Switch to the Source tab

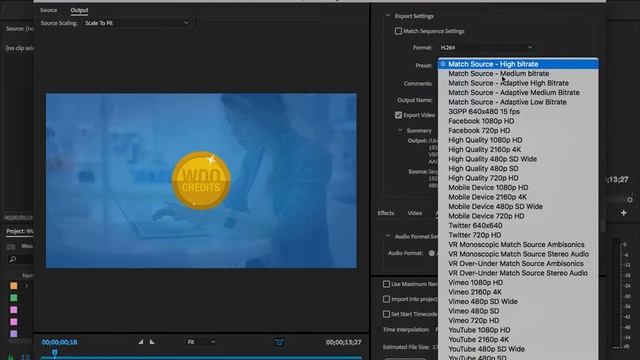pos(49,10)
